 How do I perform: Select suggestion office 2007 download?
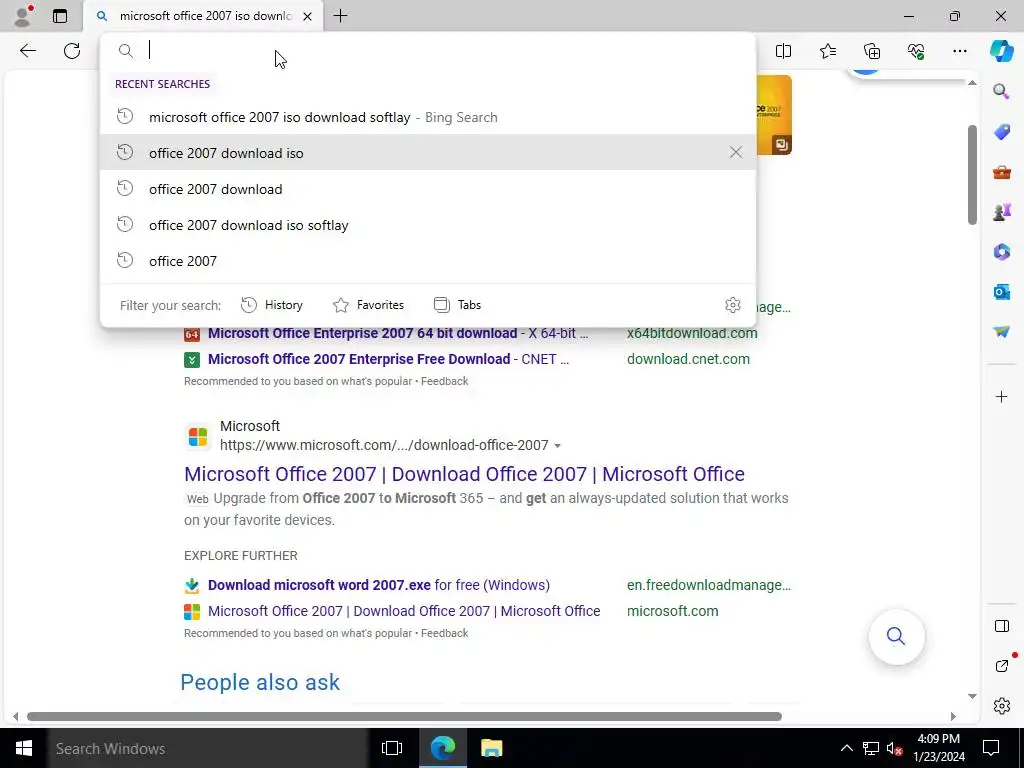428,189
